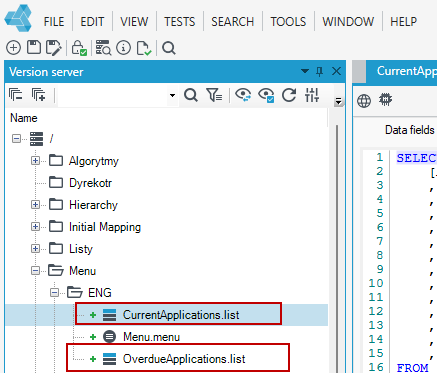
Task: Click the magnifier icon in main toolbar
Action: coord(169,48)
